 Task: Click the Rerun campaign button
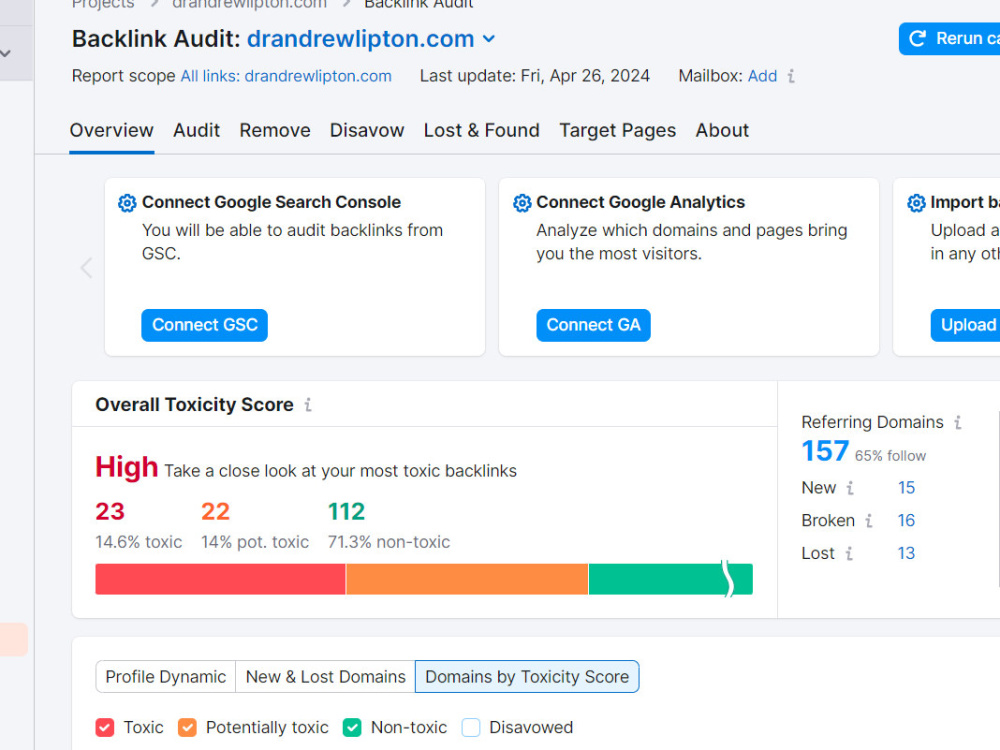950,39
